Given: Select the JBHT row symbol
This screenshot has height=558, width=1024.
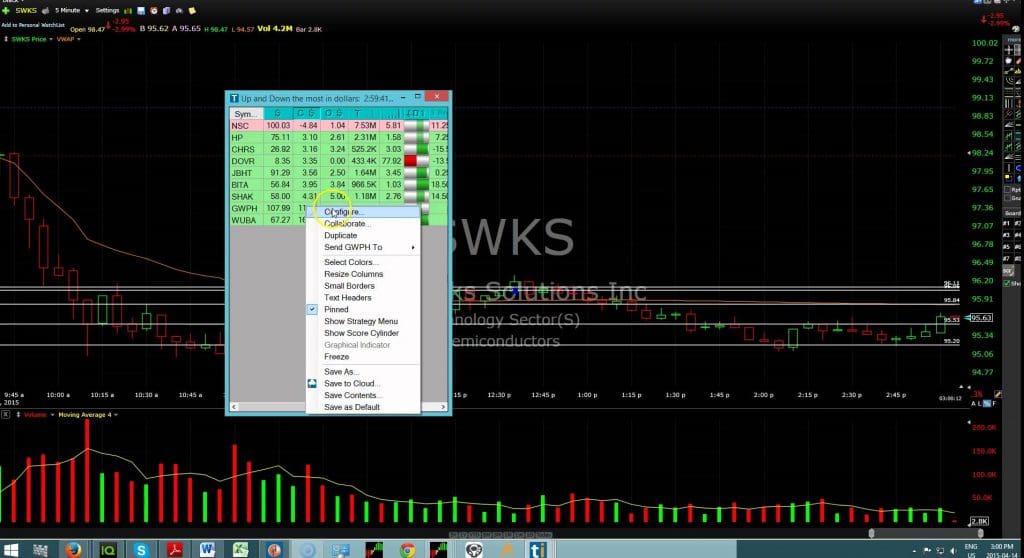Looking at the screenshot, I should click(242, 172).
